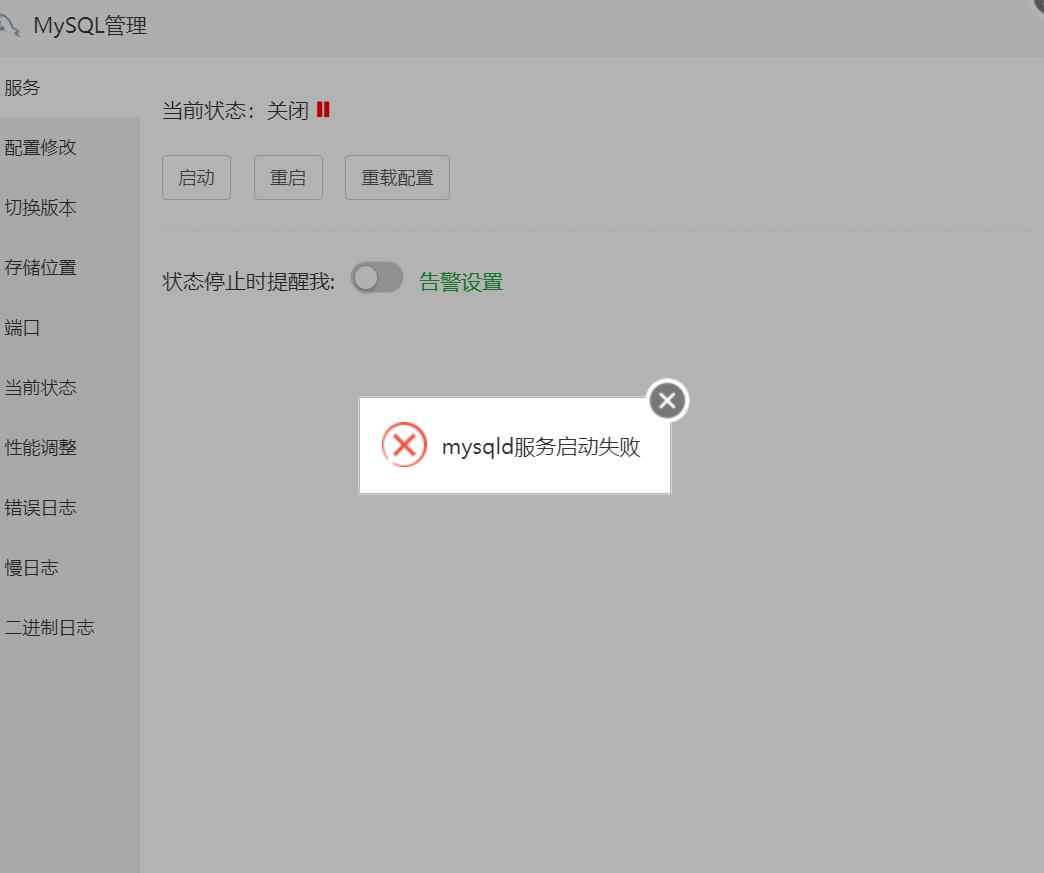The width and height of the screenshot is (1044, 873).
Task: Open the 二进制日志 binary log tab
Action: click(x=70, y=627)
